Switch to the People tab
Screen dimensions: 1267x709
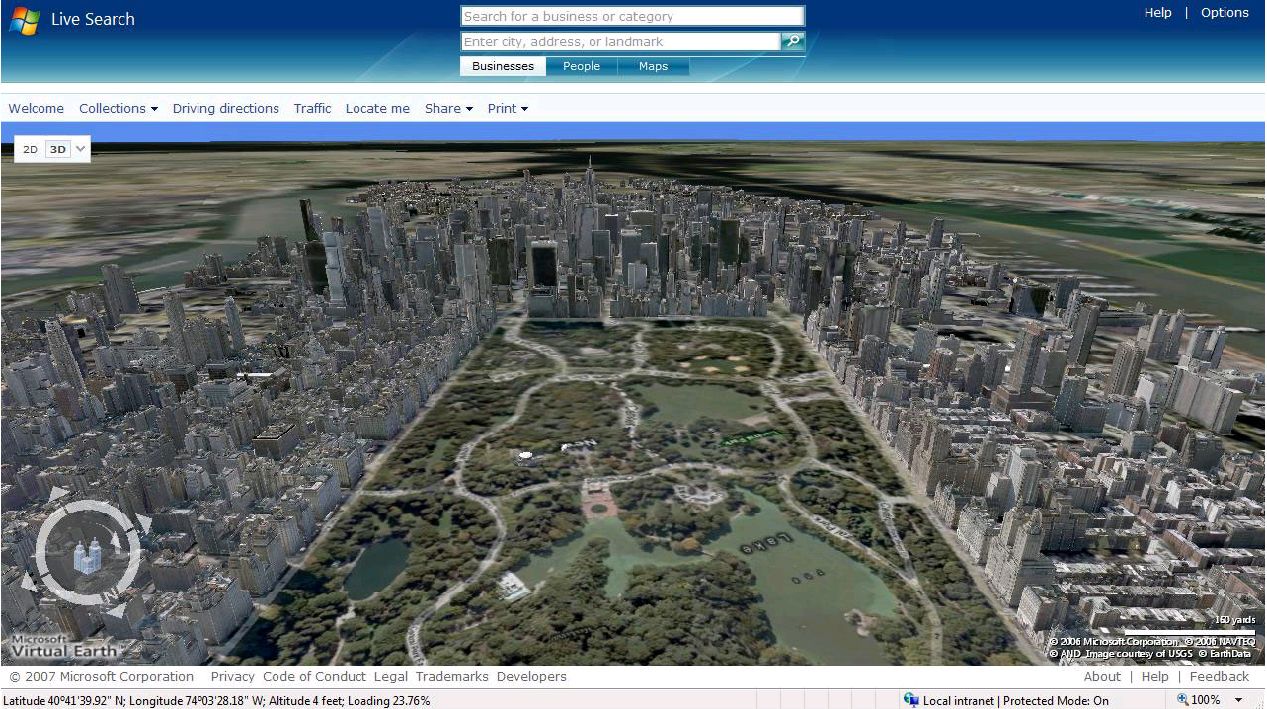coord(581,66)
